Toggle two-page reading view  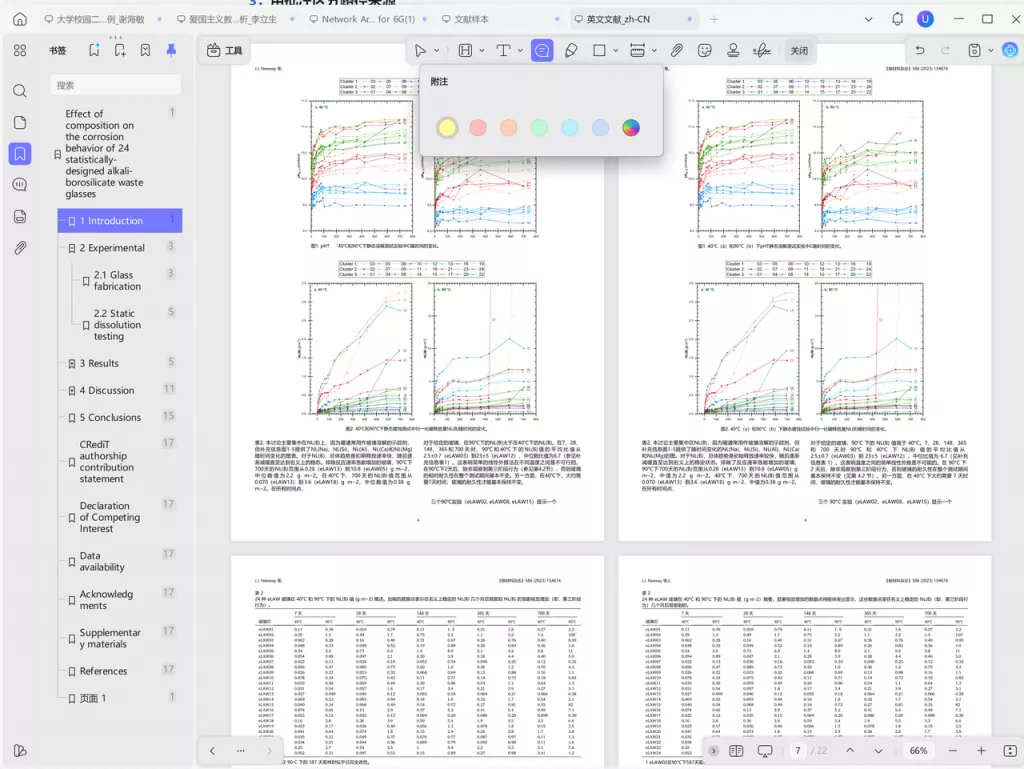coord(736,751)
